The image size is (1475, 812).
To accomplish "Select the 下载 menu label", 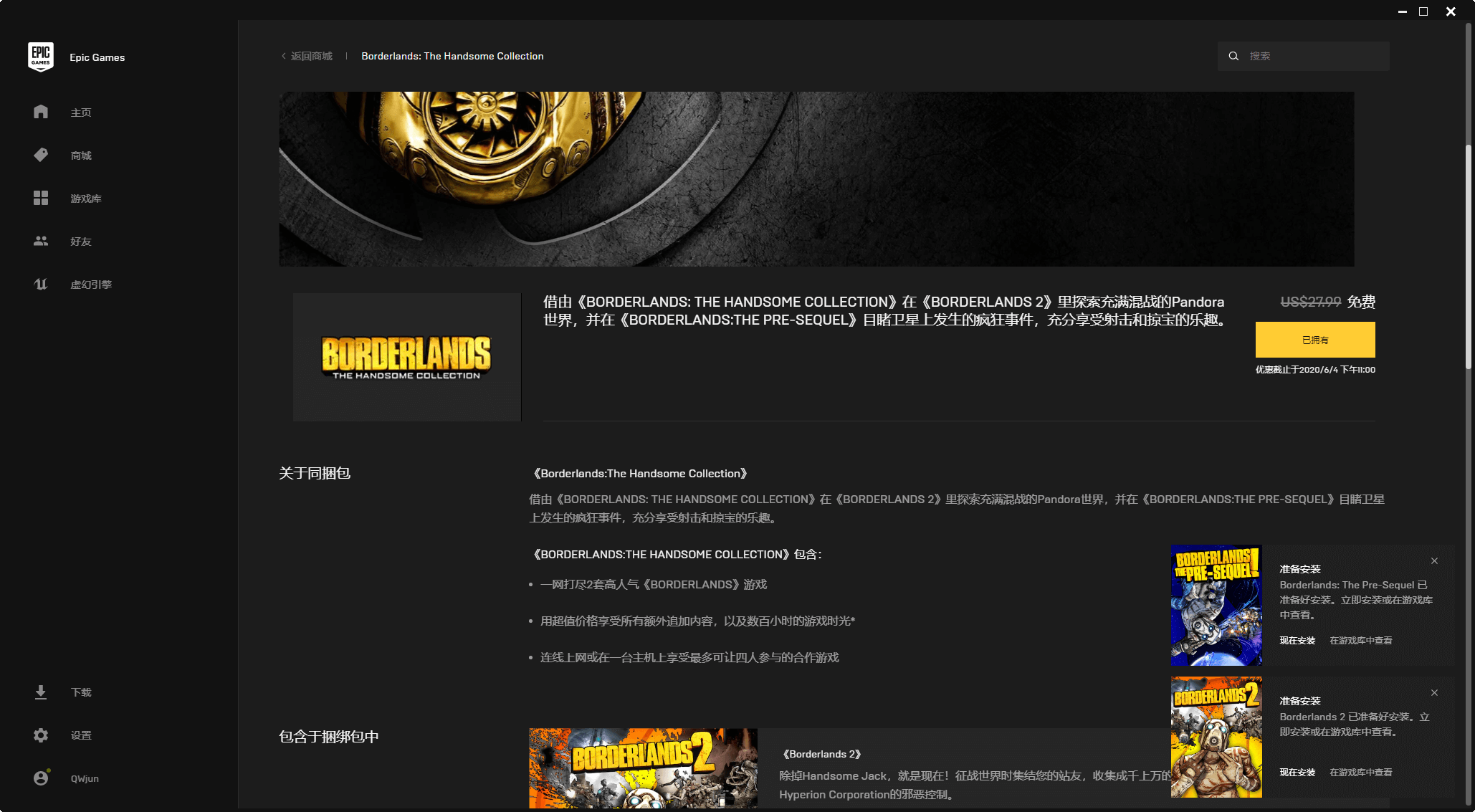I will [81, 692].
